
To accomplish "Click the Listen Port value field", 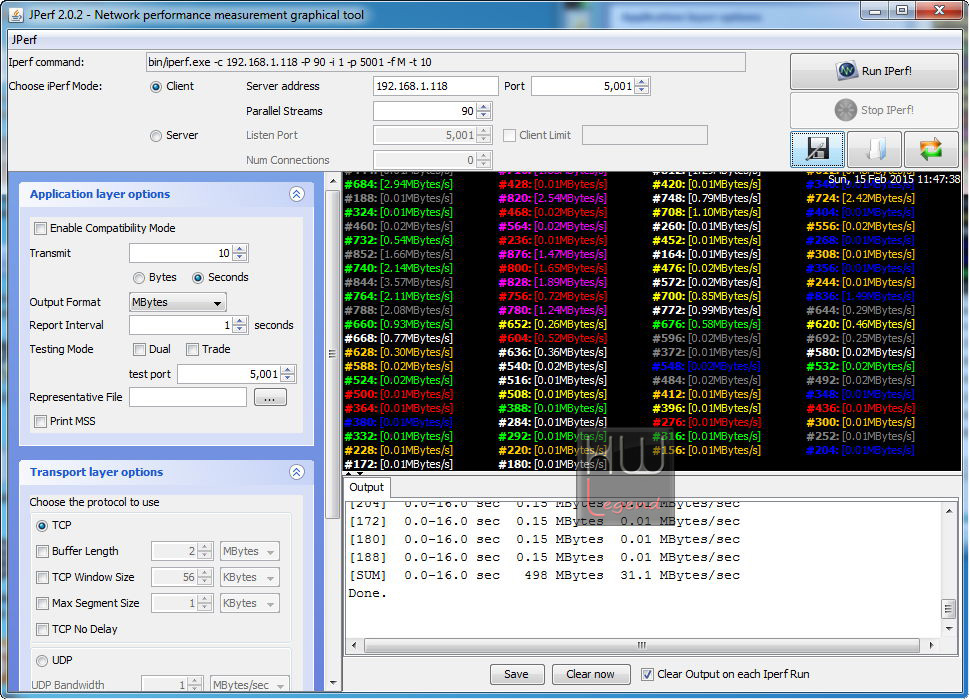I will click(x=425, y=135).
